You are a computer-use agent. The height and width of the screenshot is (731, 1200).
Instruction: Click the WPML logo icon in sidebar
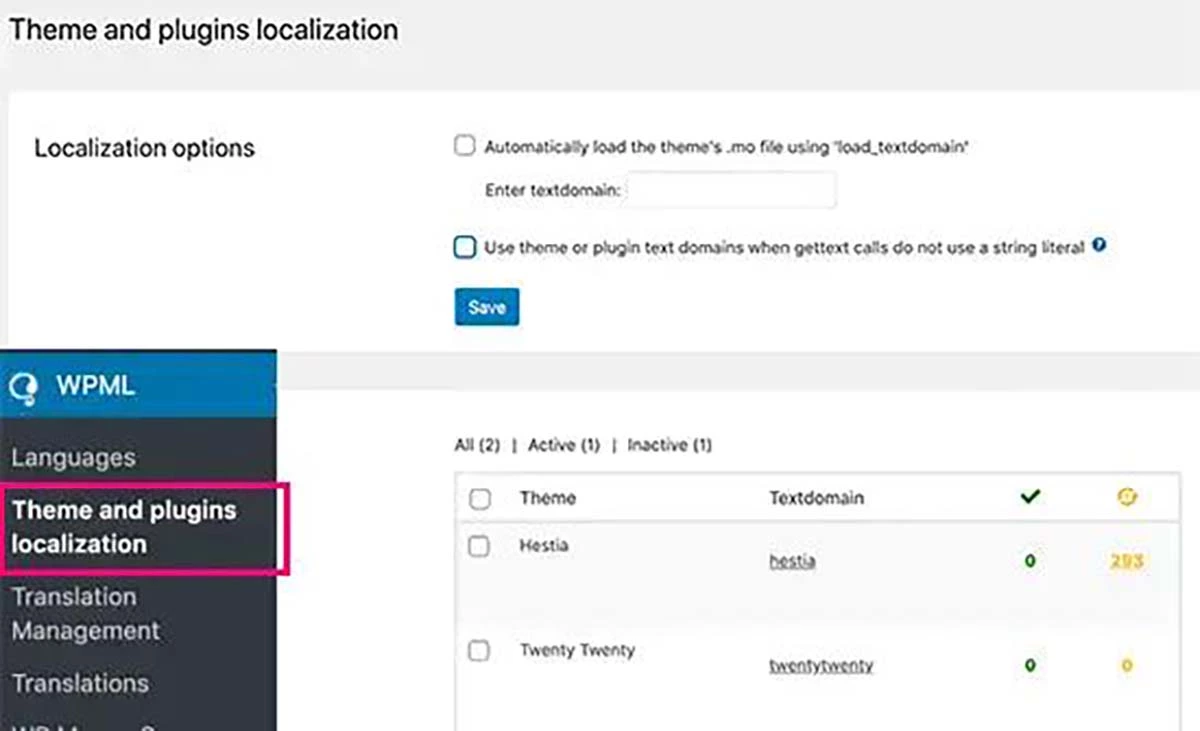tap(24, 386)
